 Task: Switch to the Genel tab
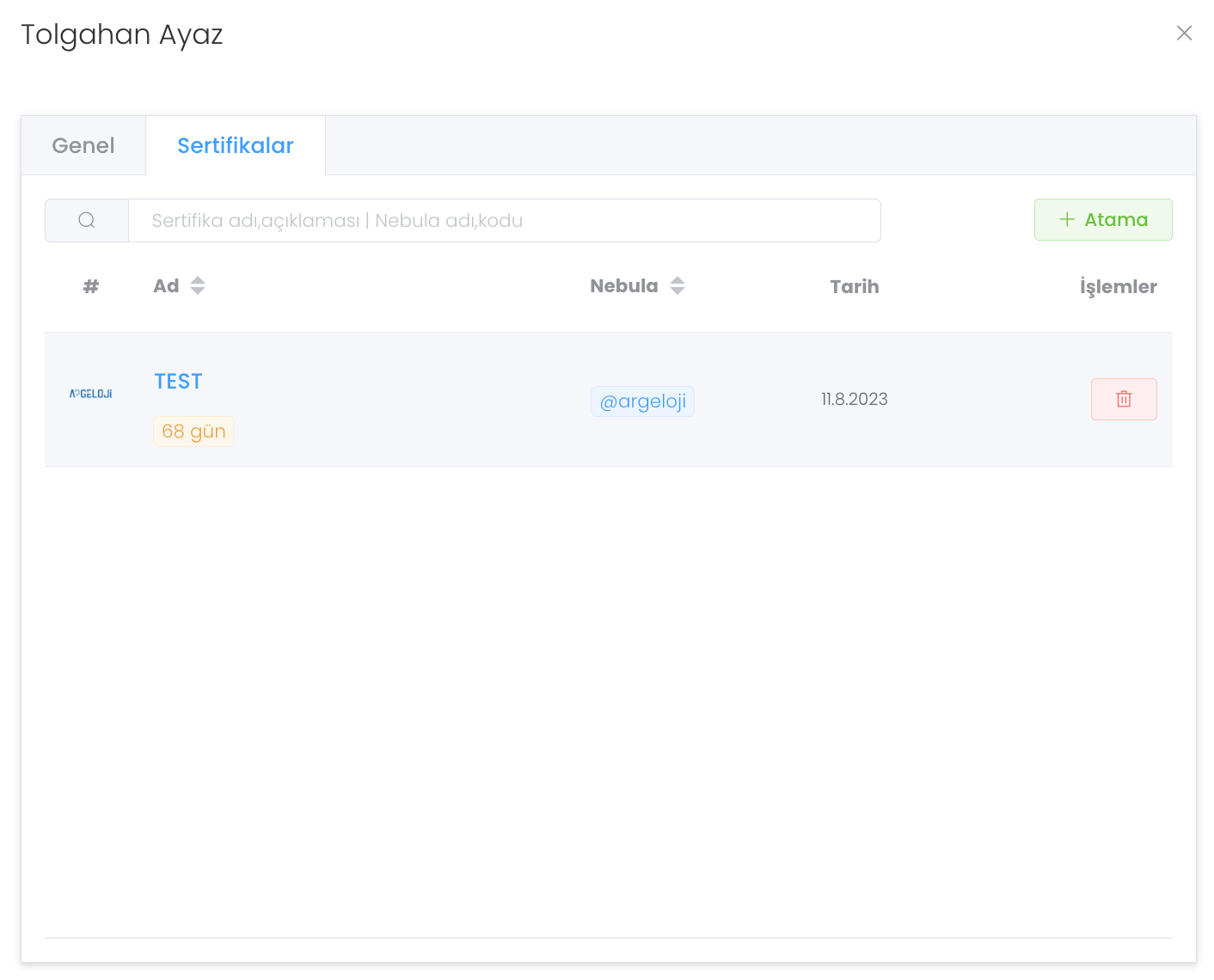coord(83,146)
